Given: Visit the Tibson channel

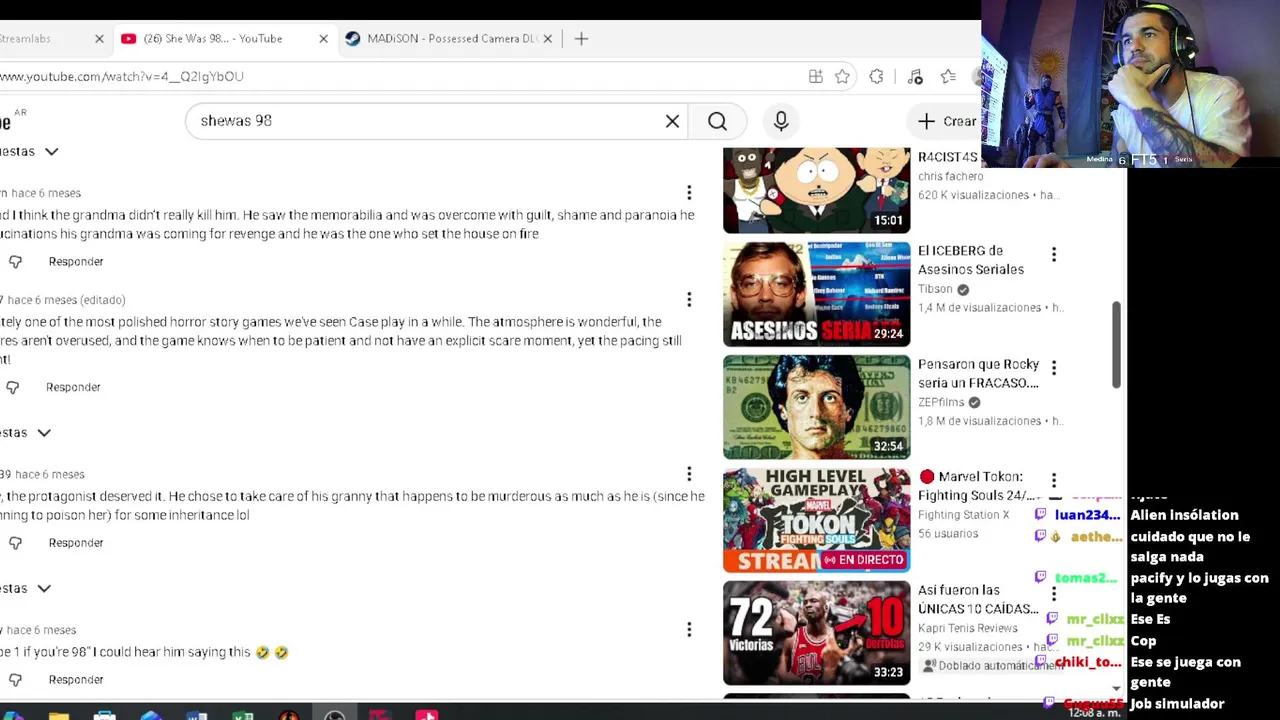Looking at the screenshot, I should 935,289.
